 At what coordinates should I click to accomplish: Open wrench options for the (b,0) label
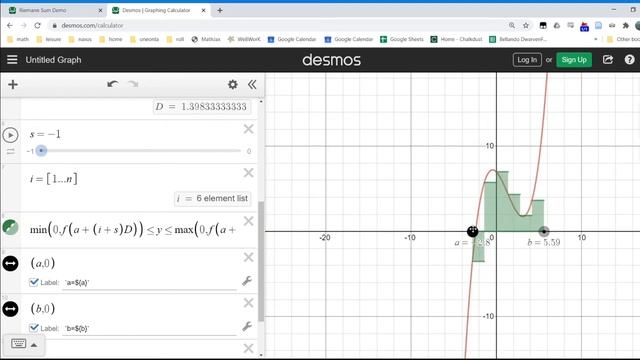[x=247, y=326]
